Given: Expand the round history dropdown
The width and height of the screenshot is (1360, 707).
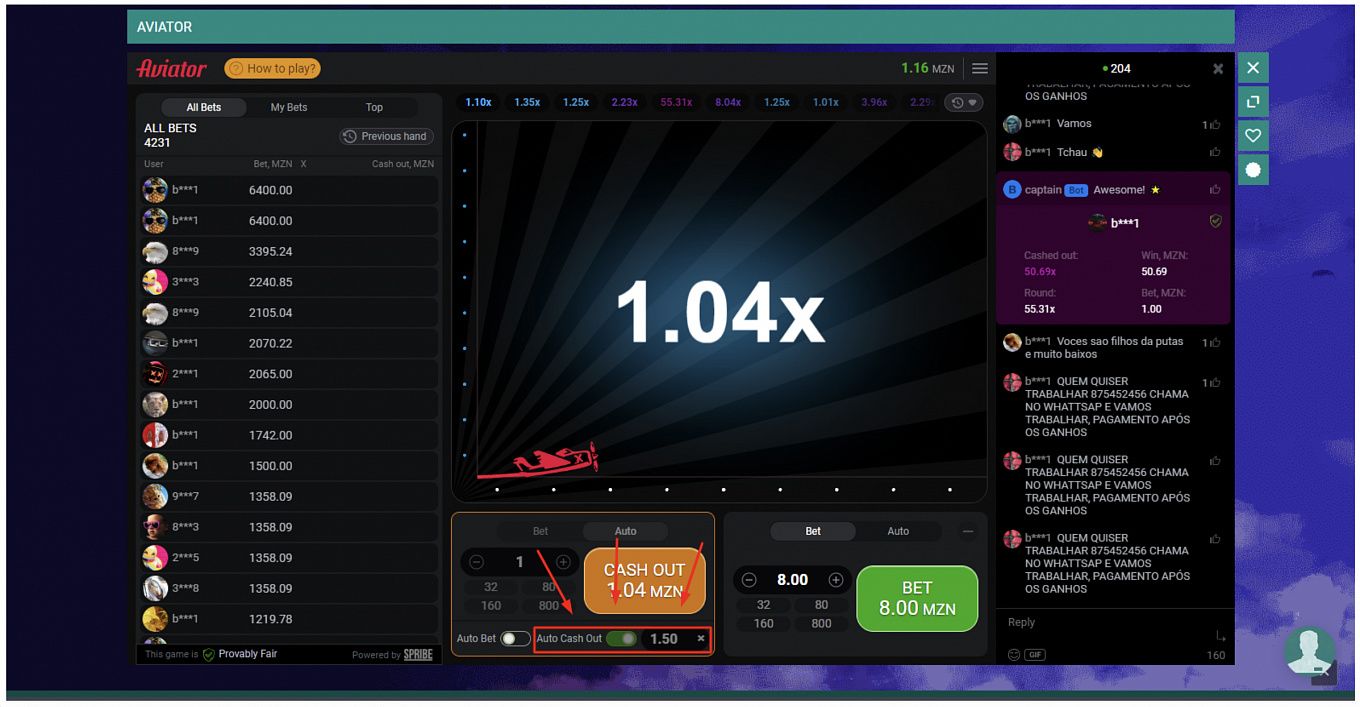Looking at the screenshot, I should (964, 103).
